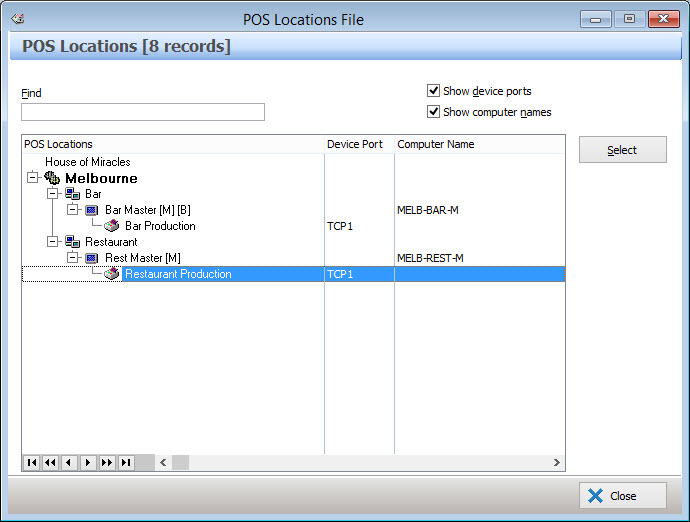Click the Bar Production printer icon
Screen dimensions: 690x522
coord(112,226)
